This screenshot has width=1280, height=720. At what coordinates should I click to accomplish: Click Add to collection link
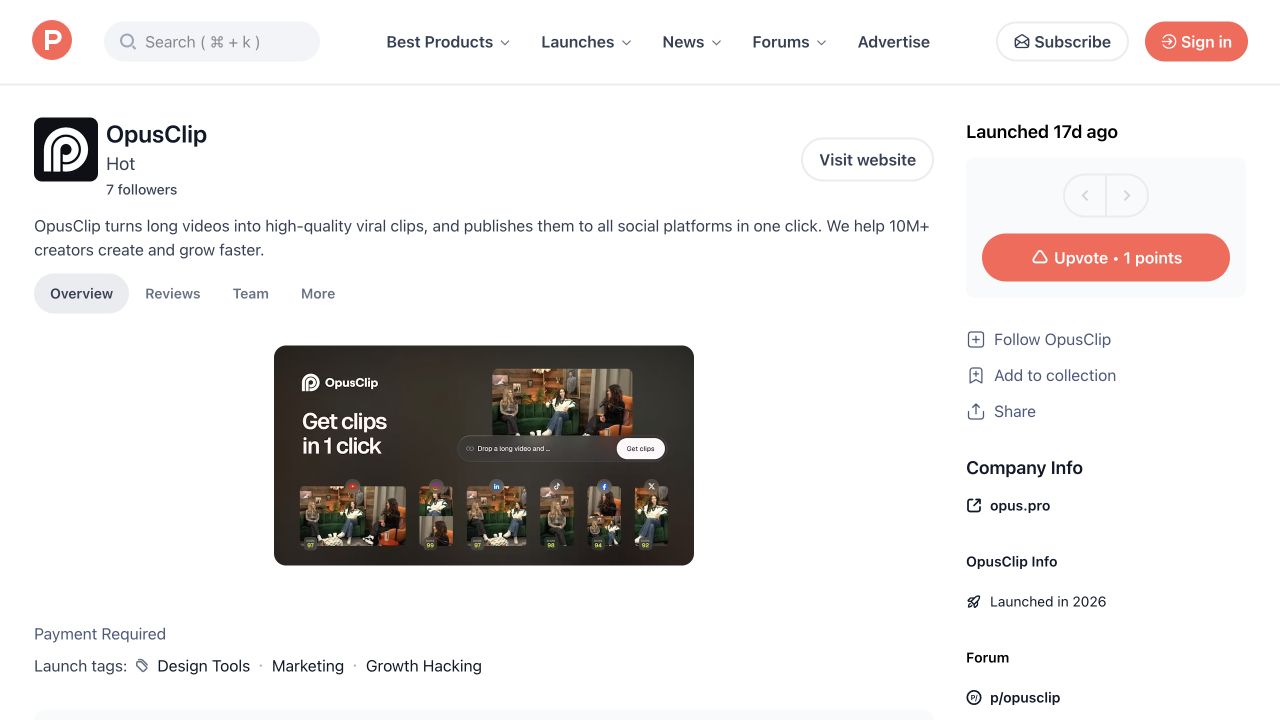[x=1055, y=375]
